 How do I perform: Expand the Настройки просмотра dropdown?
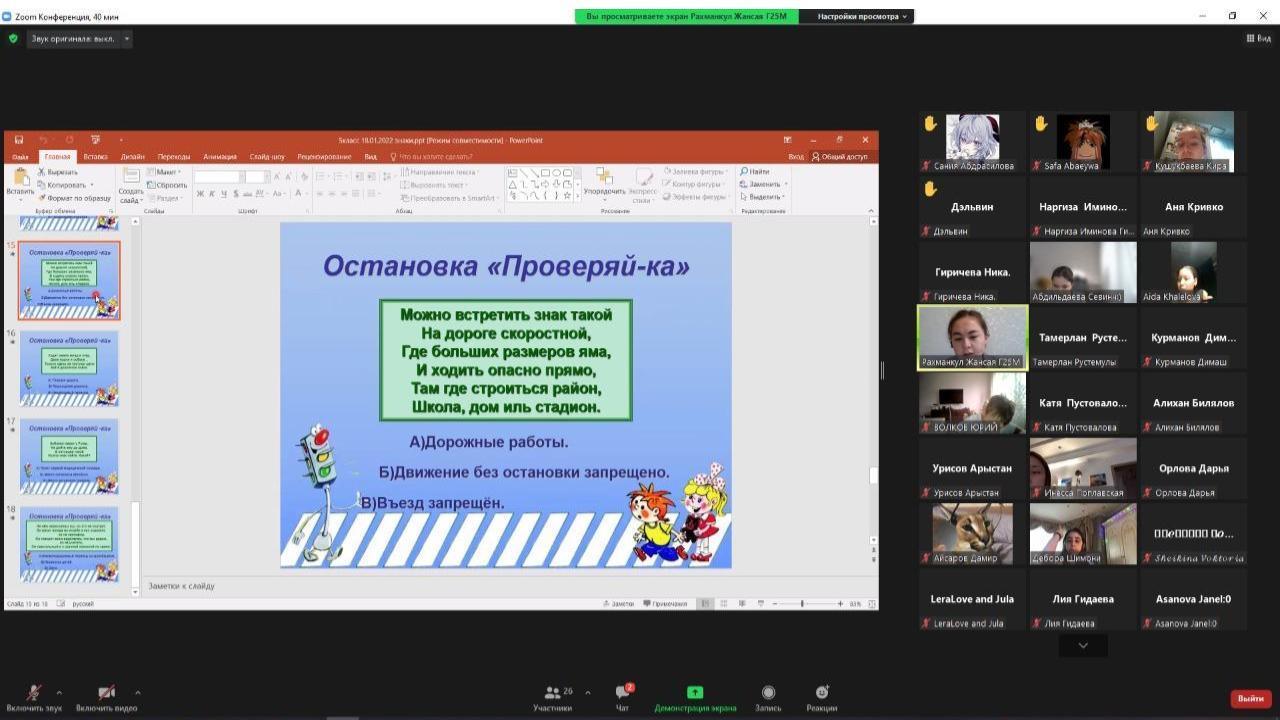(x=862, y=16)
